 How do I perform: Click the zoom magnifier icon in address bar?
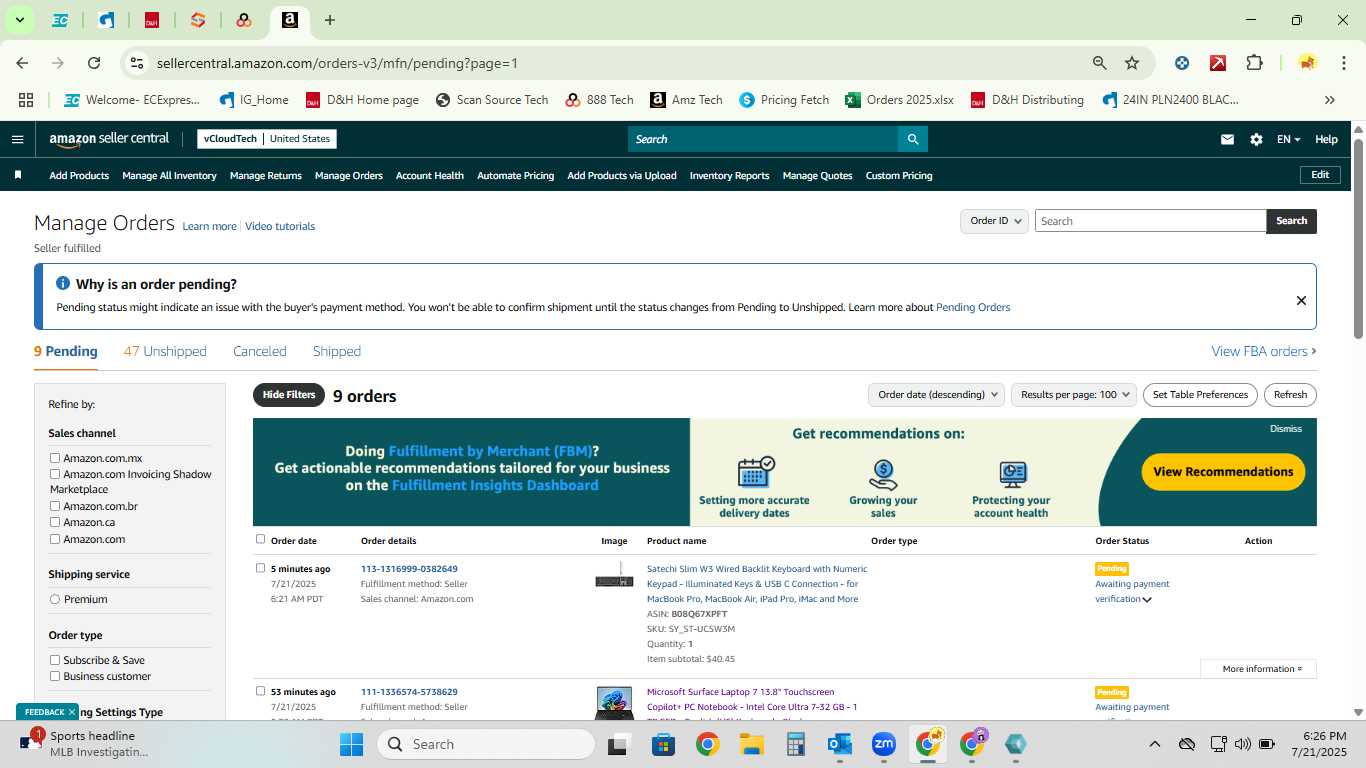point(1100,63)
